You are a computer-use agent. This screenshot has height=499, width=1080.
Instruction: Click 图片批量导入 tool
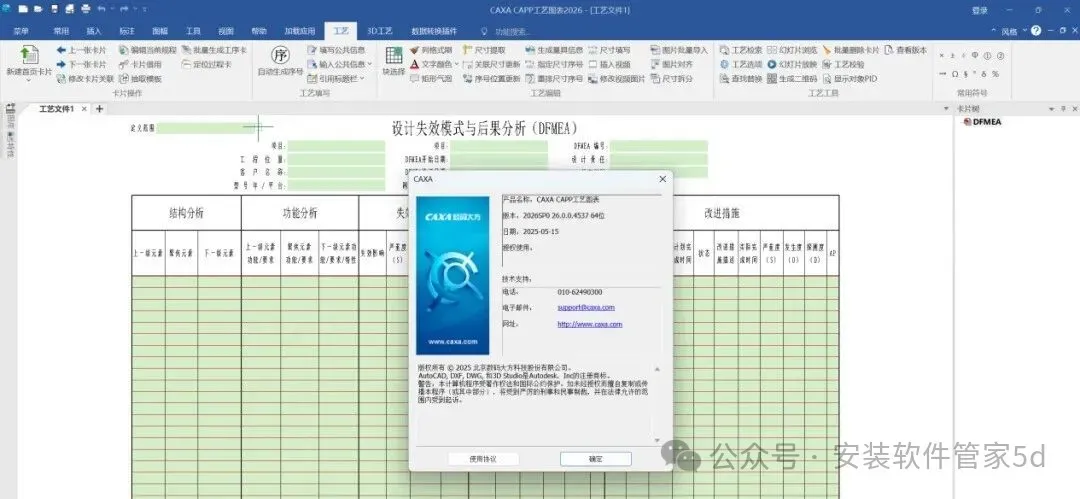coord(678,50)
